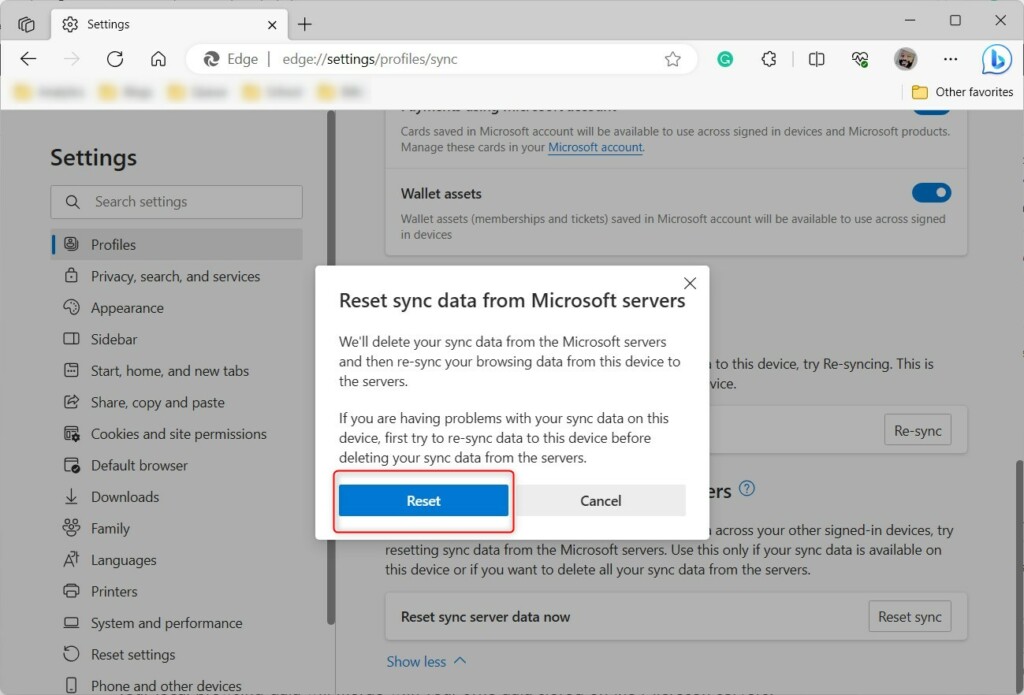
Task: Open the Extensions toolbar icon
Action: 768,59
